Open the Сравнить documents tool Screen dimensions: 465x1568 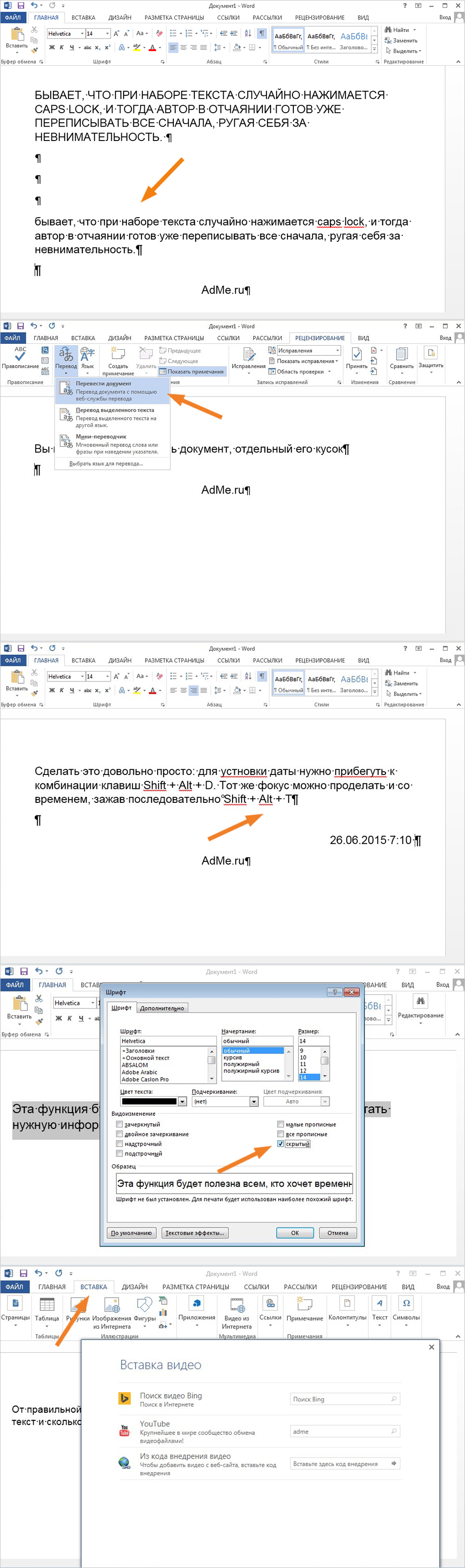(401, 357)
